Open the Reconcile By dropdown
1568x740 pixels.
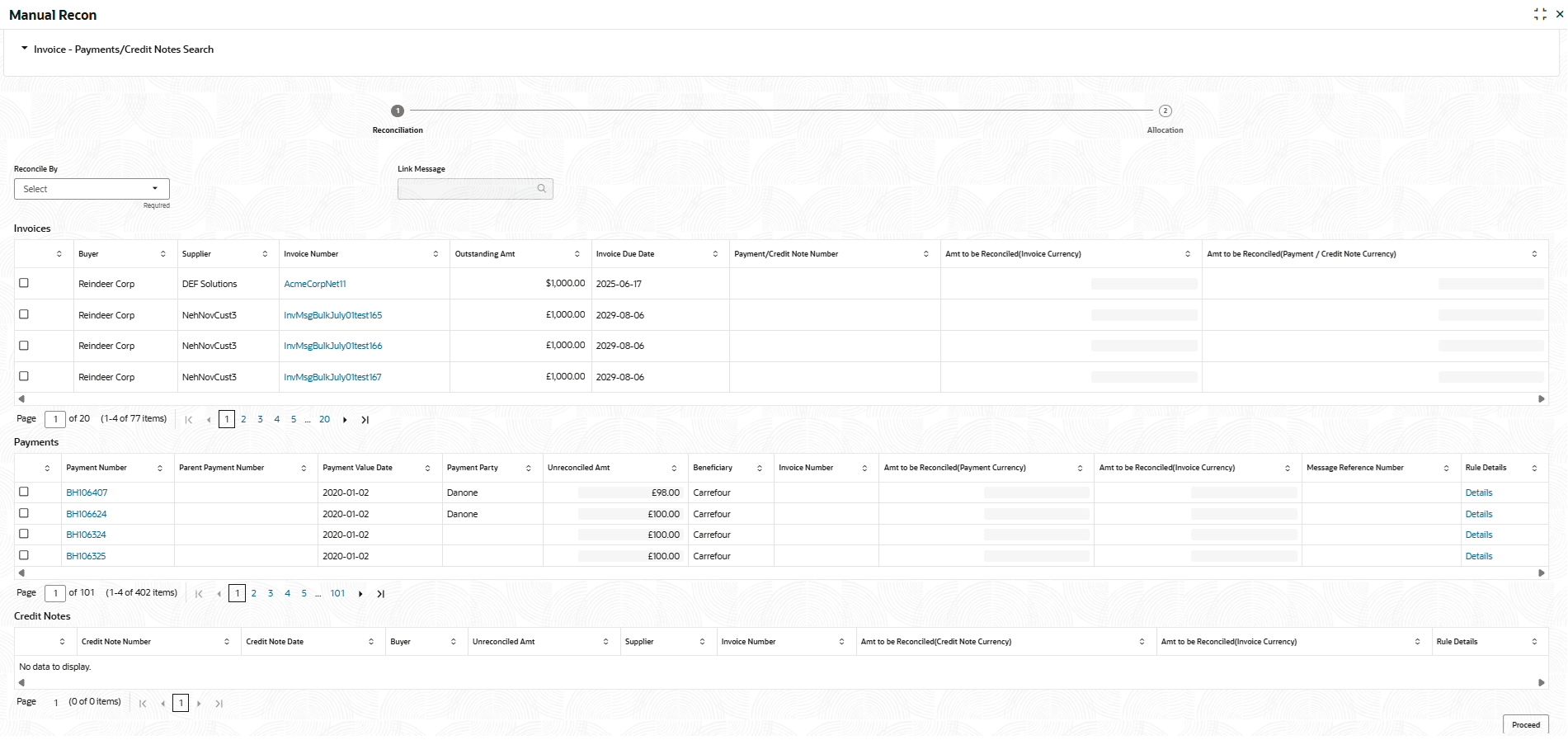(x=92, y=189)
